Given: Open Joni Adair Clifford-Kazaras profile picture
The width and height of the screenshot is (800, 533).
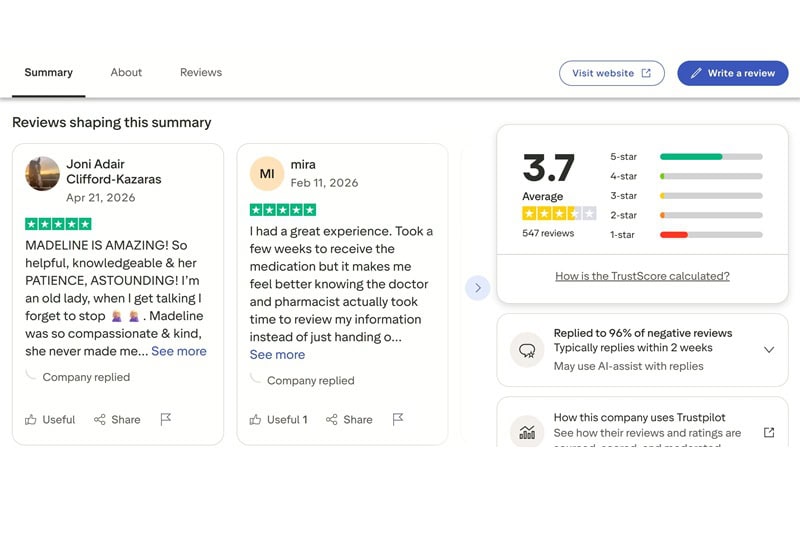Looking at the screenshot, I should pos(42,174).
